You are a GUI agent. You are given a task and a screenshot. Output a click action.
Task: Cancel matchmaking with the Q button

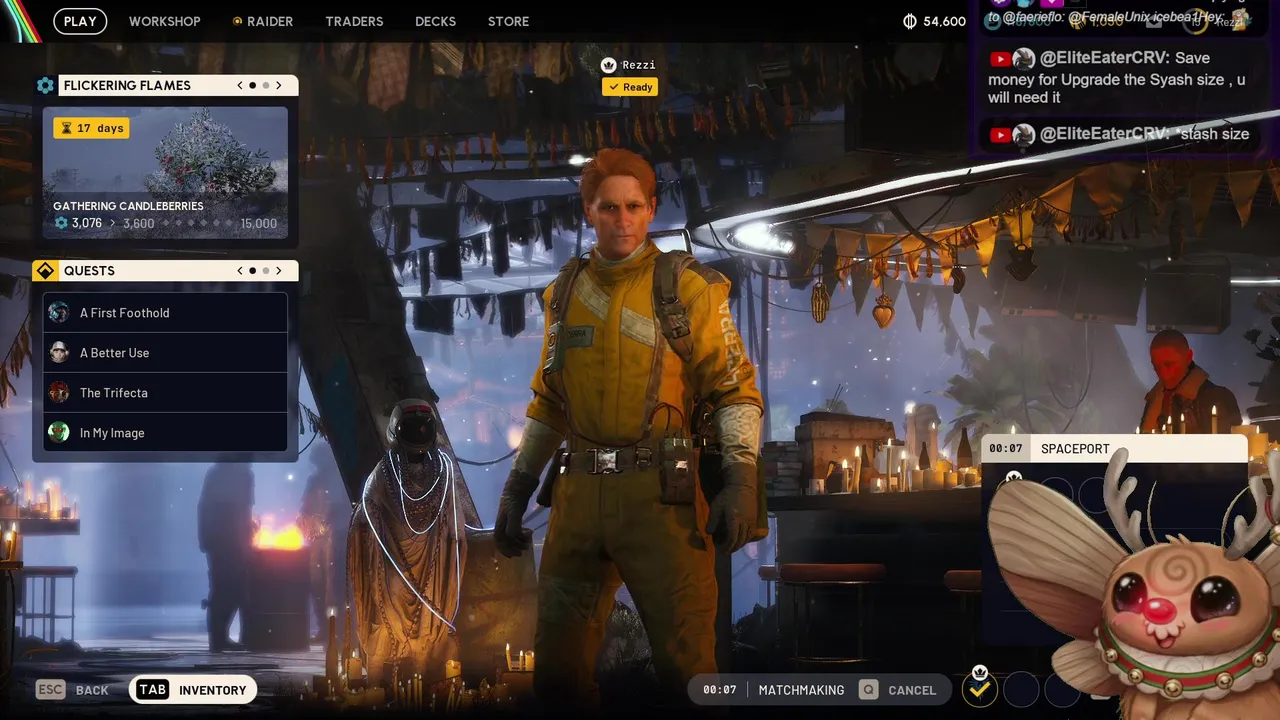[898, 690]
